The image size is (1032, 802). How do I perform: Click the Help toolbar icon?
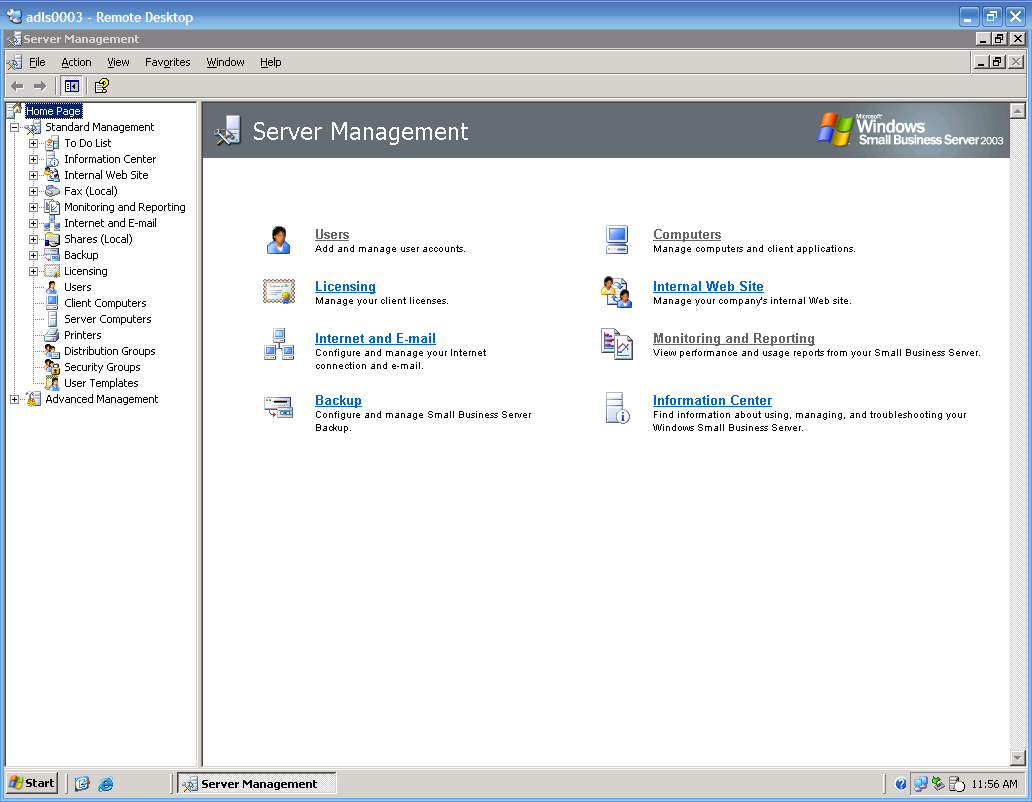(101, 86)
